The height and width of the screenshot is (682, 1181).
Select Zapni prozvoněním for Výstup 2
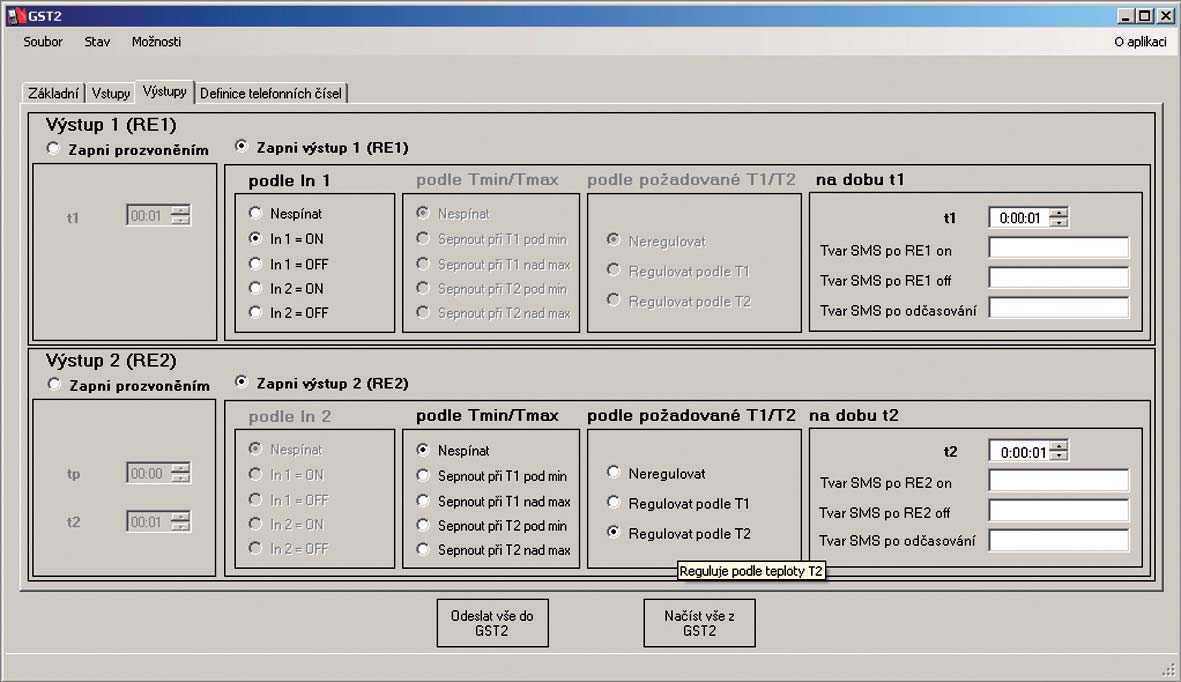coord(128,385)
